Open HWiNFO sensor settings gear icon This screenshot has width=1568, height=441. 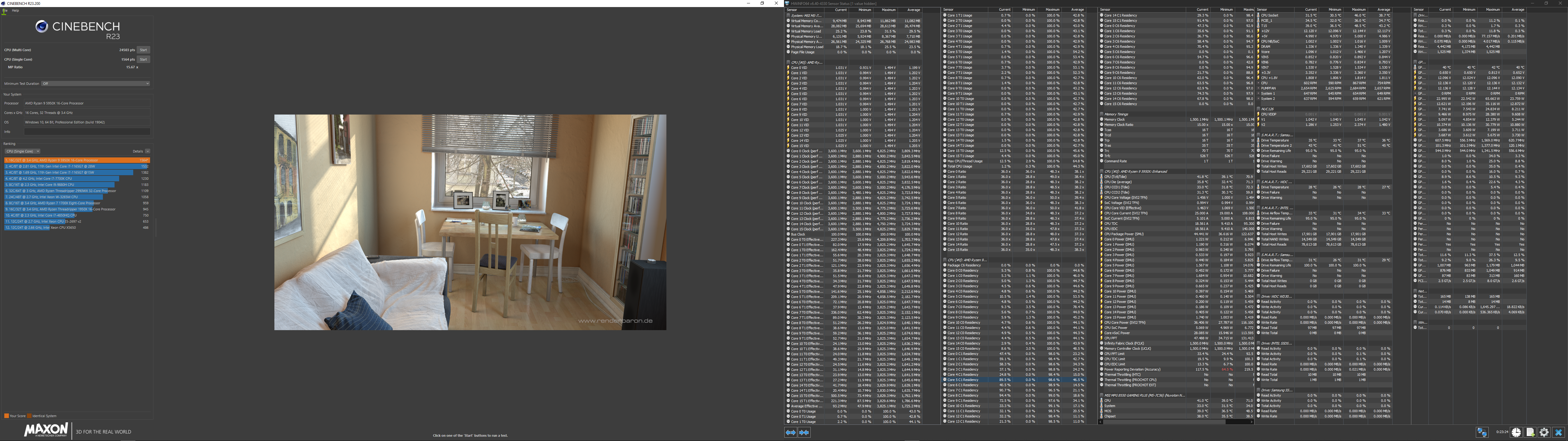coord(1544,432)
